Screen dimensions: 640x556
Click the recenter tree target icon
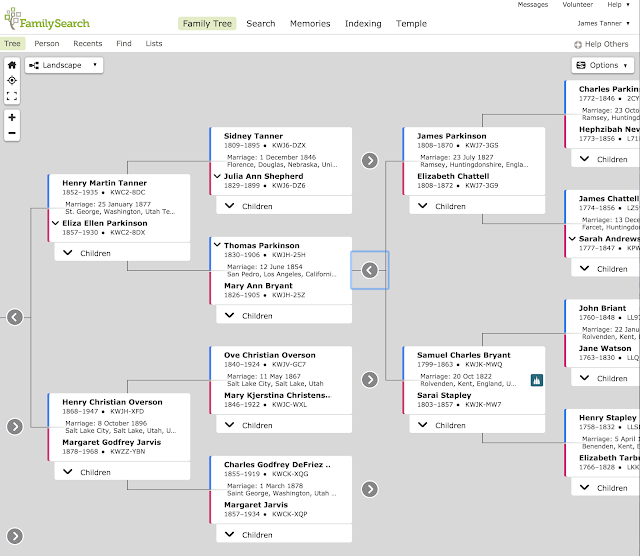click(11, 80)
